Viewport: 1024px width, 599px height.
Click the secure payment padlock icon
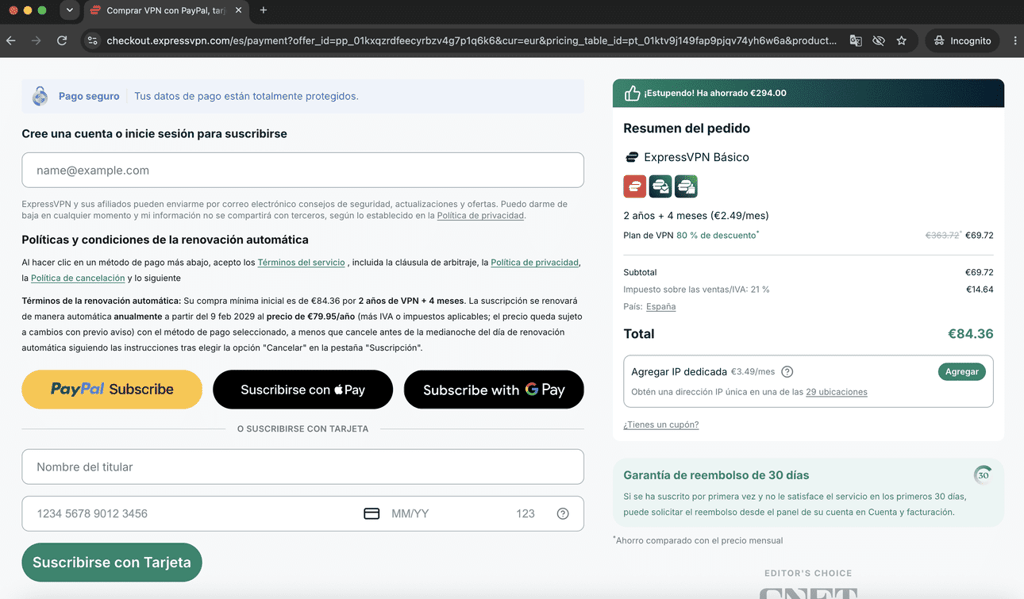(40, 96)
